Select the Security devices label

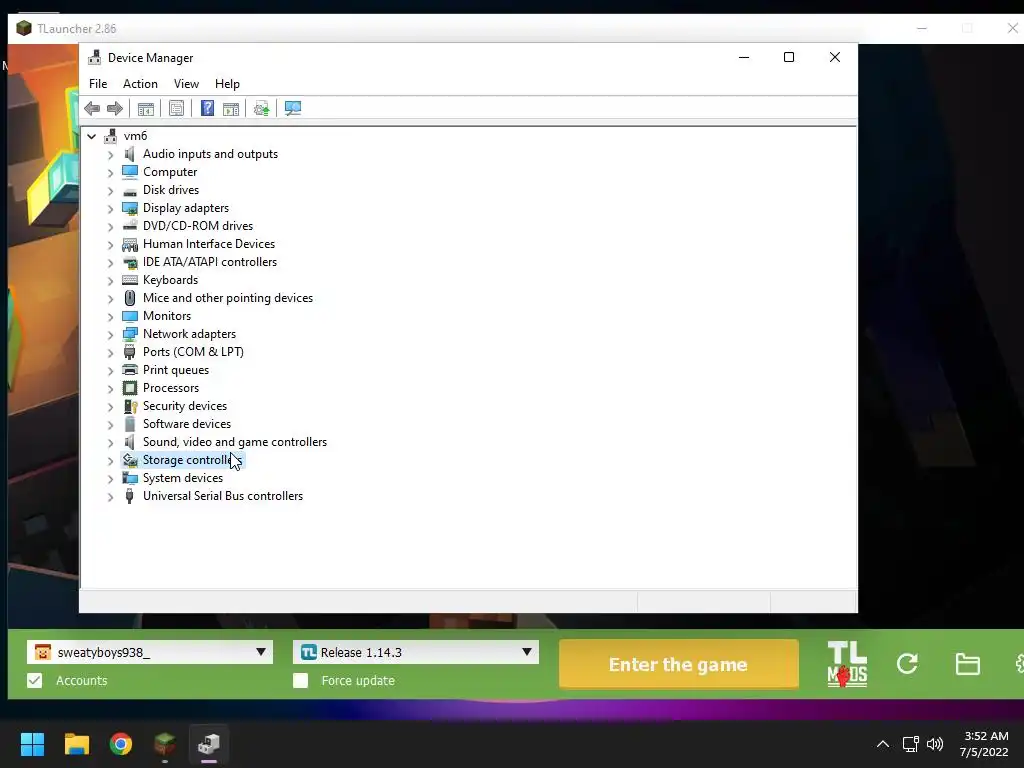coord(185,406)
